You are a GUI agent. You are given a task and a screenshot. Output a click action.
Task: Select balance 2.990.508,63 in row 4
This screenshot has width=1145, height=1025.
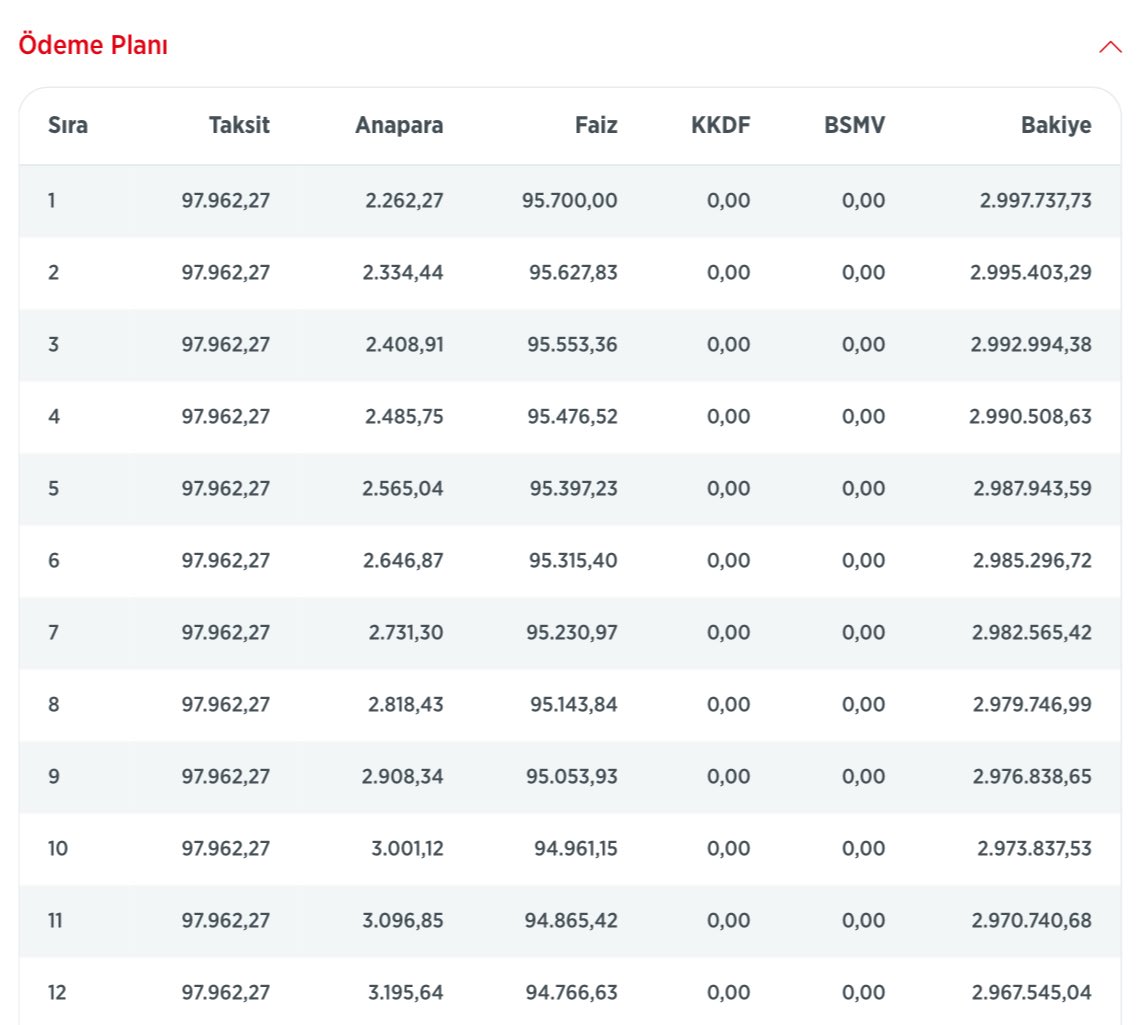click(x=1031, y=417)
